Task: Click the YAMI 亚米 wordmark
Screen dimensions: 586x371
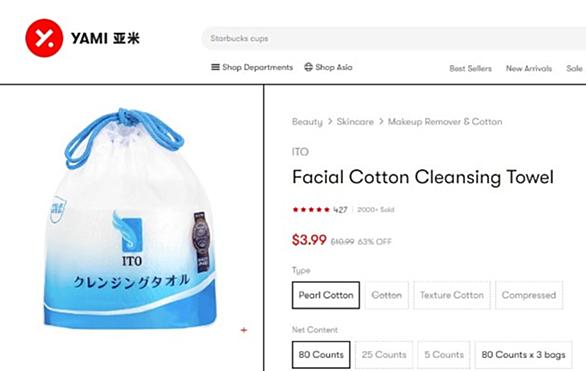Action: (105, 38)
